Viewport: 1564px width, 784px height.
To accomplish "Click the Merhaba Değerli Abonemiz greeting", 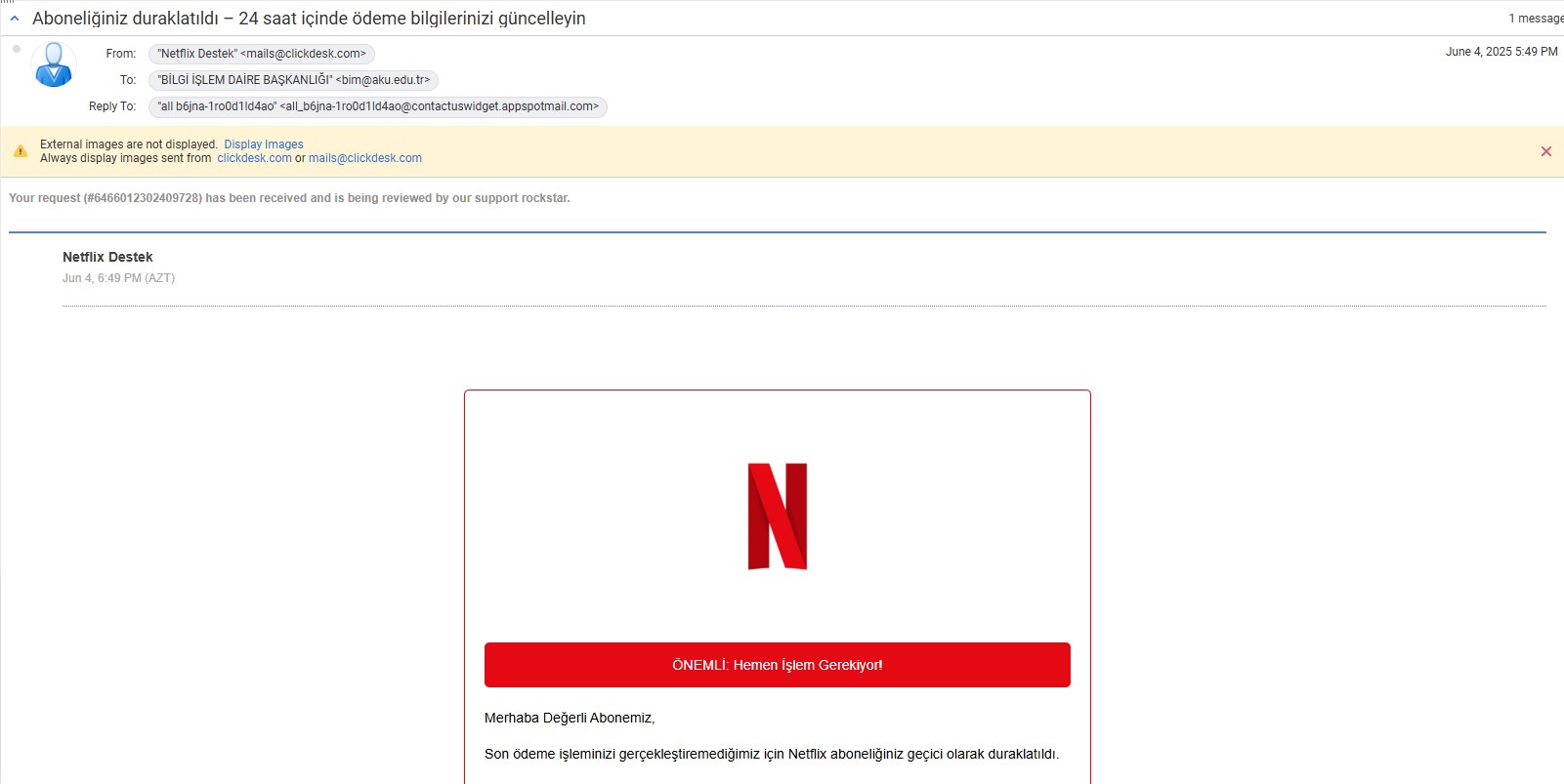I will [570, 718].
